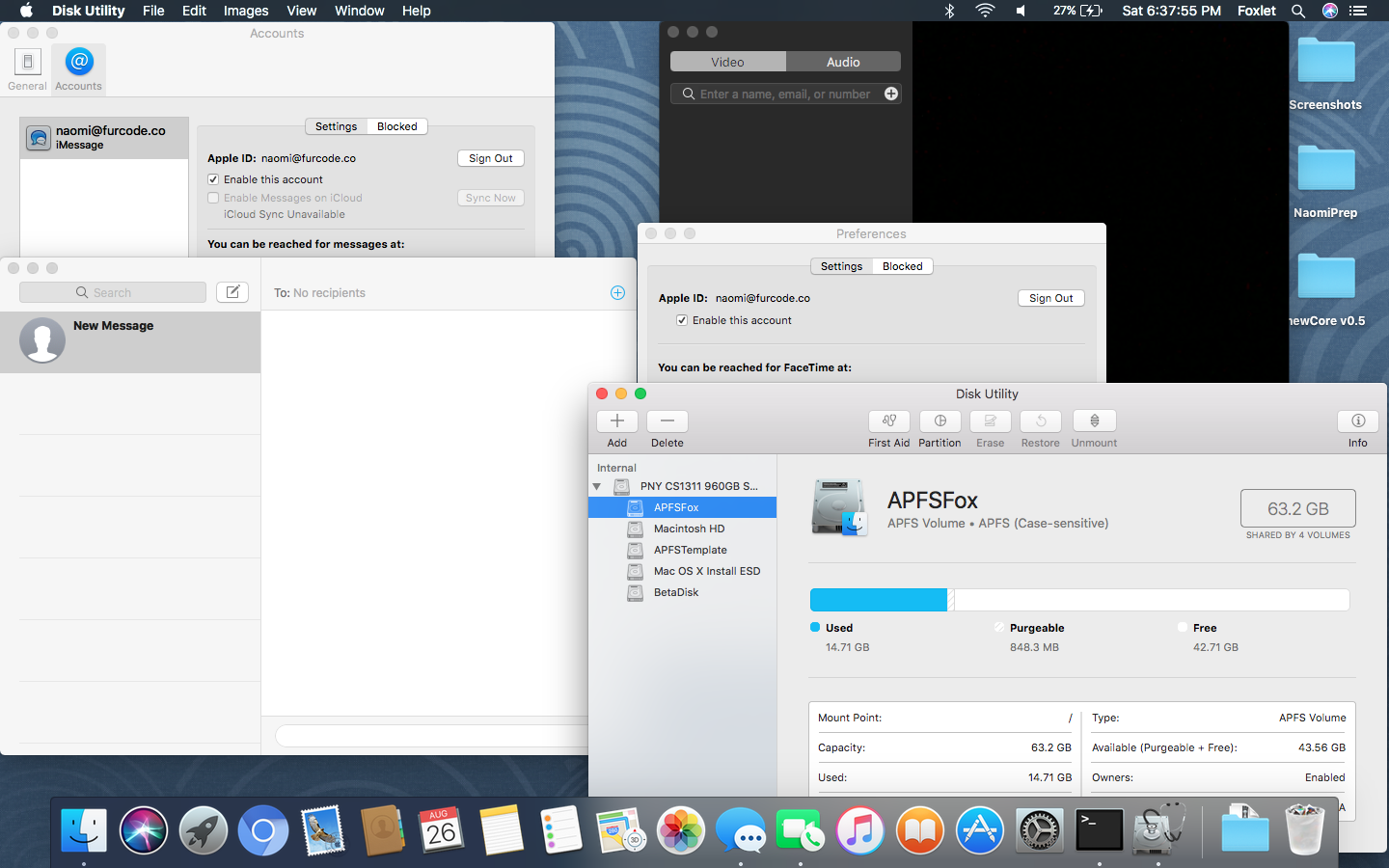This screenshot has width=1389, height=868.
Task: Click the Settings tab in Messages Accounts
Action: tap(337, 126)
